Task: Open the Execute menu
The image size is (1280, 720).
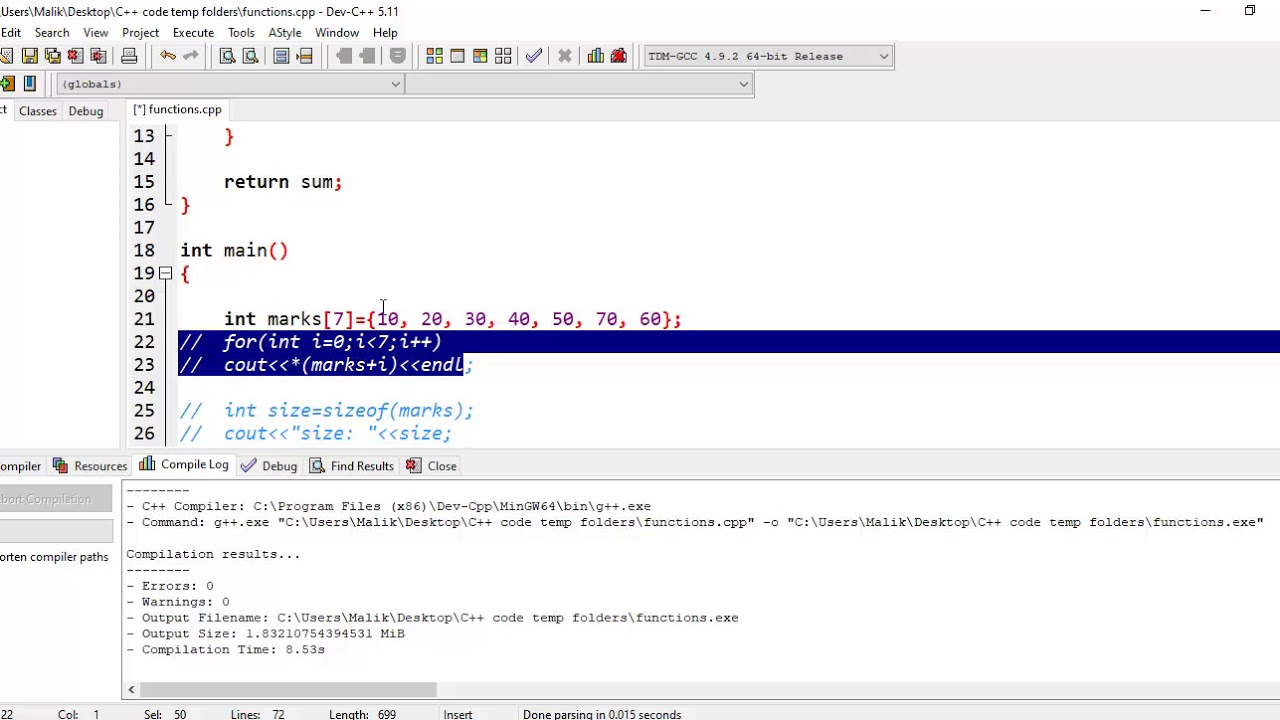Action: coord(193,32)
